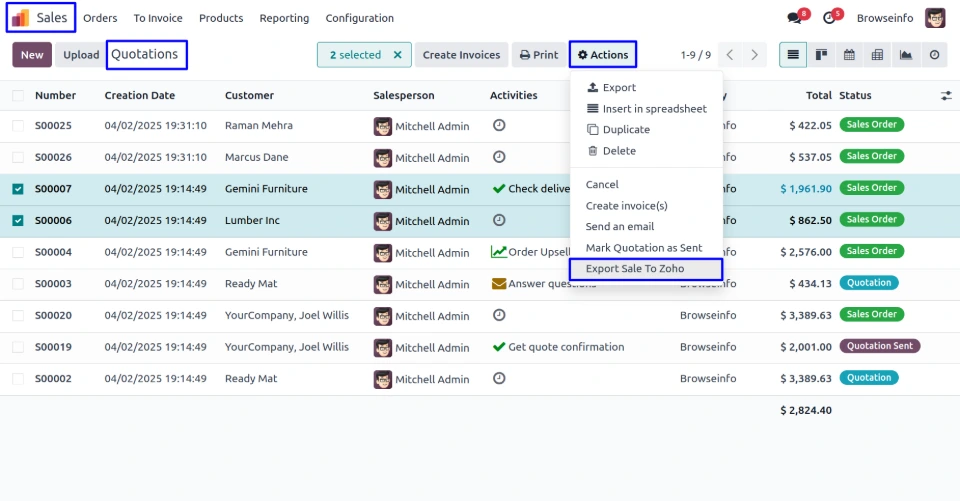Viewport: 960px width, 501px height.
Task: Open optional columns settings icon
Action: (x=946, y=96)
